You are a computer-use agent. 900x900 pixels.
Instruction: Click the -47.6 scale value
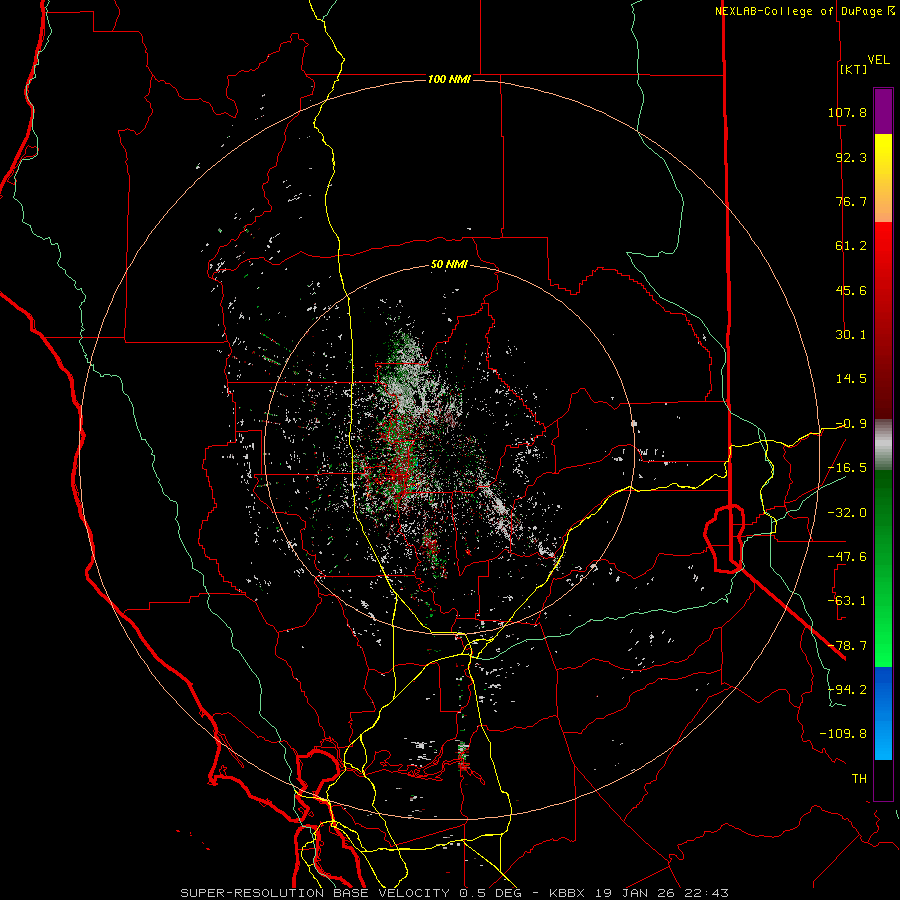click(847, 557)
